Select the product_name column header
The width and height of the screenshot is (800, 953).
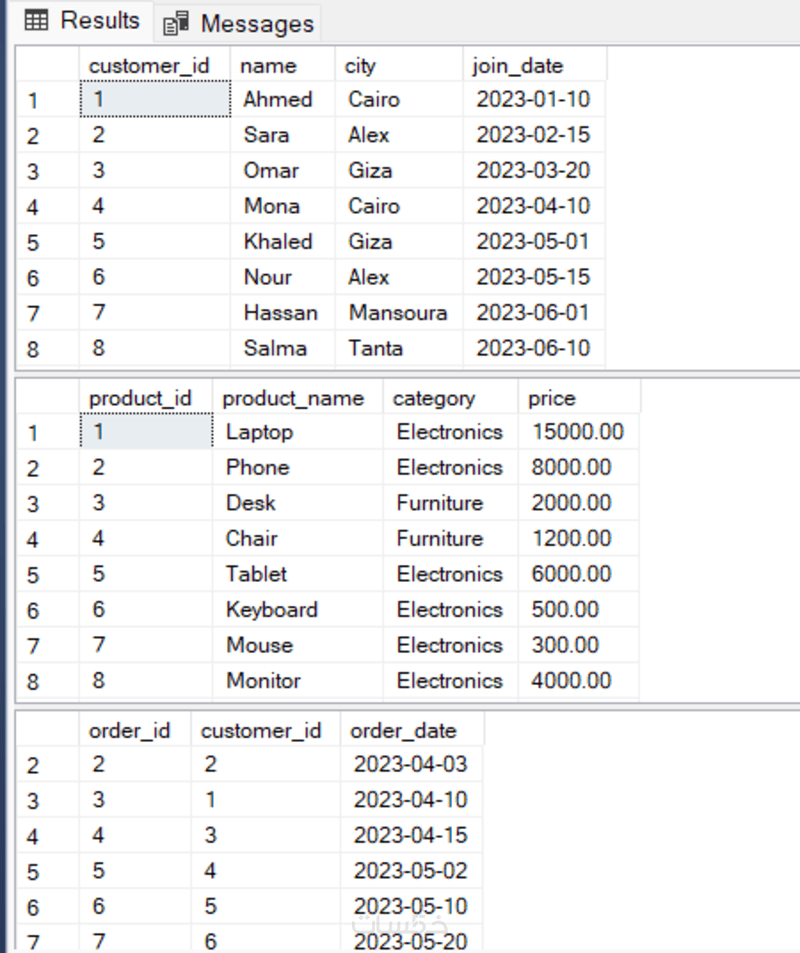click(x=293, y=398)
